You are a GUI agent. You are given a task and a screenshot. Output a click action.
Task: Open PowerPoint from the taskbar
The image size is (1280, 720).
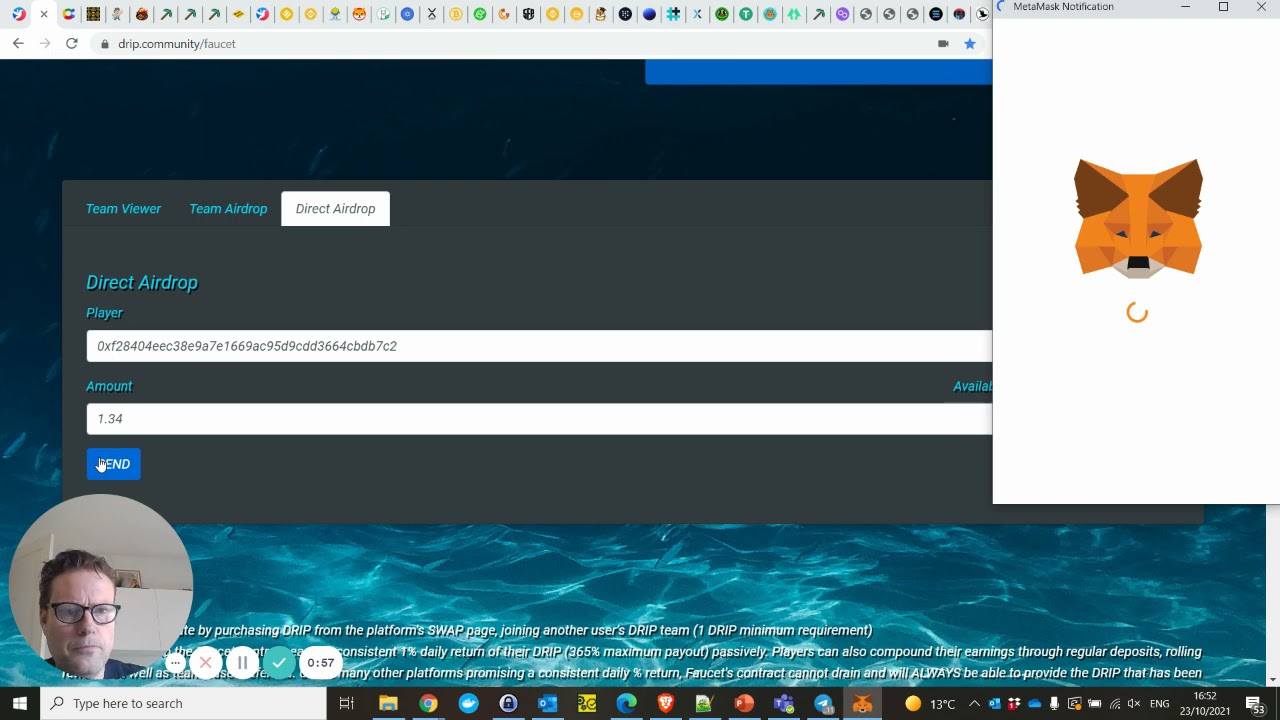744,703
